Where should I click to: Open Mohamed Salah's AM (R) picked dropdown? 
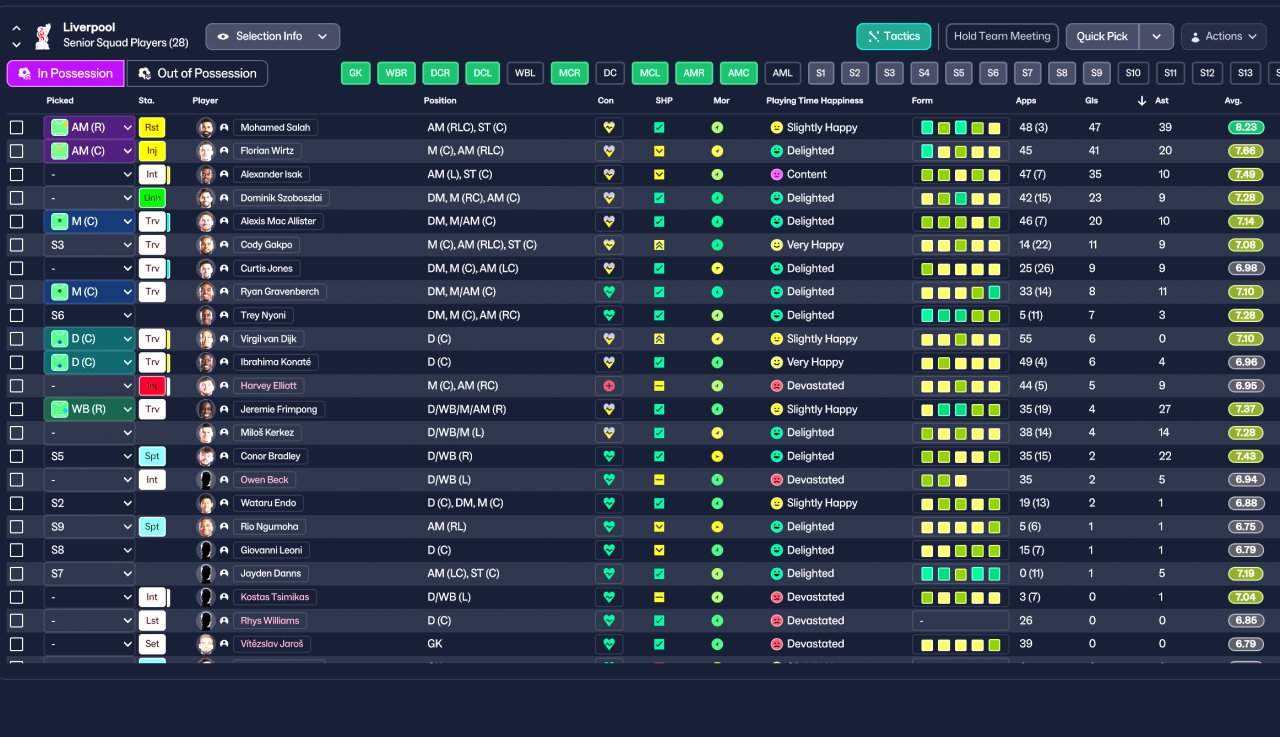tap(89, 127)
